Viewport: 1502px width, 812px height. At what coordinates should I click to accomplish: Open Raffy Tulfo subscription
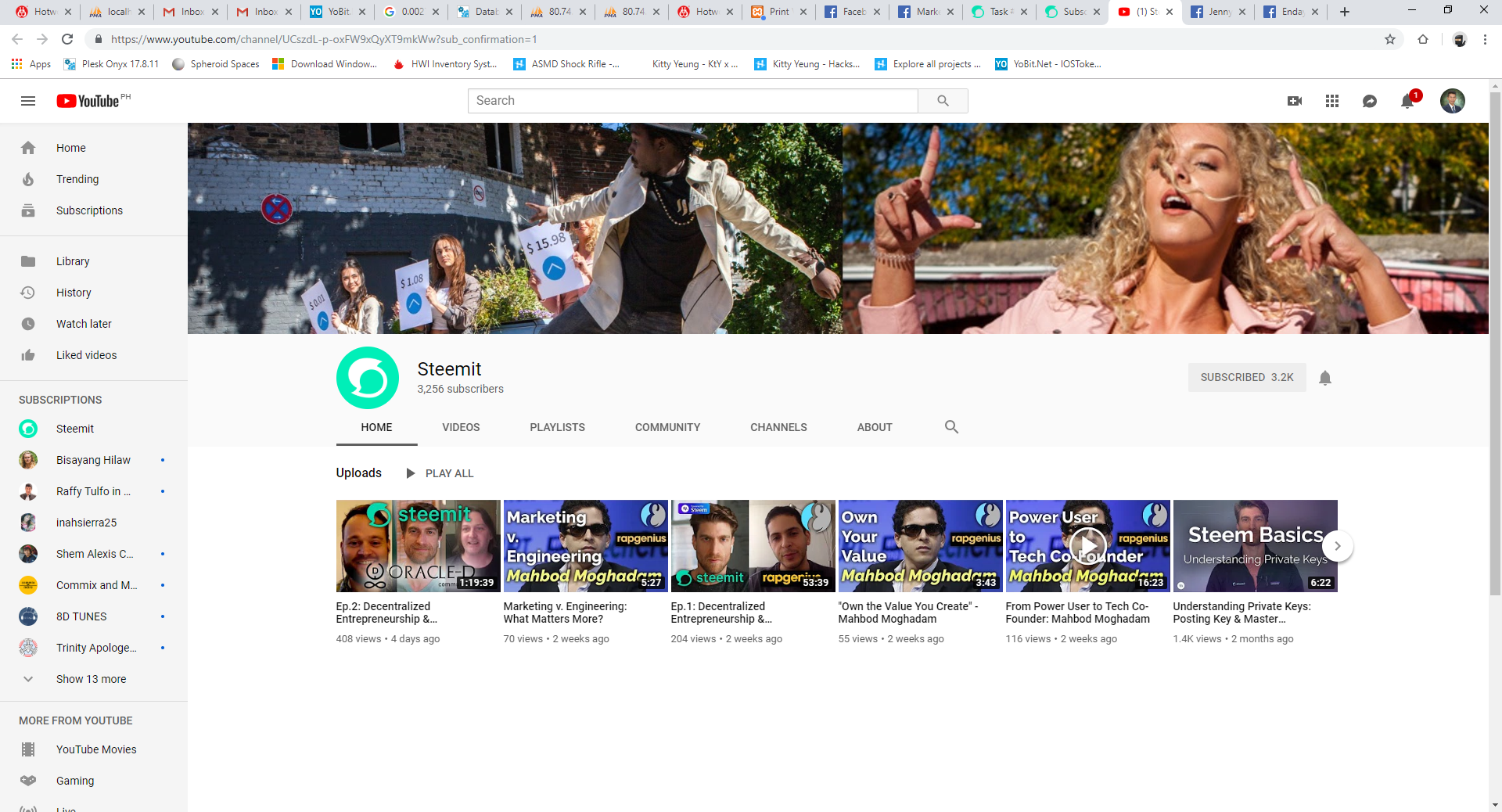94,491
